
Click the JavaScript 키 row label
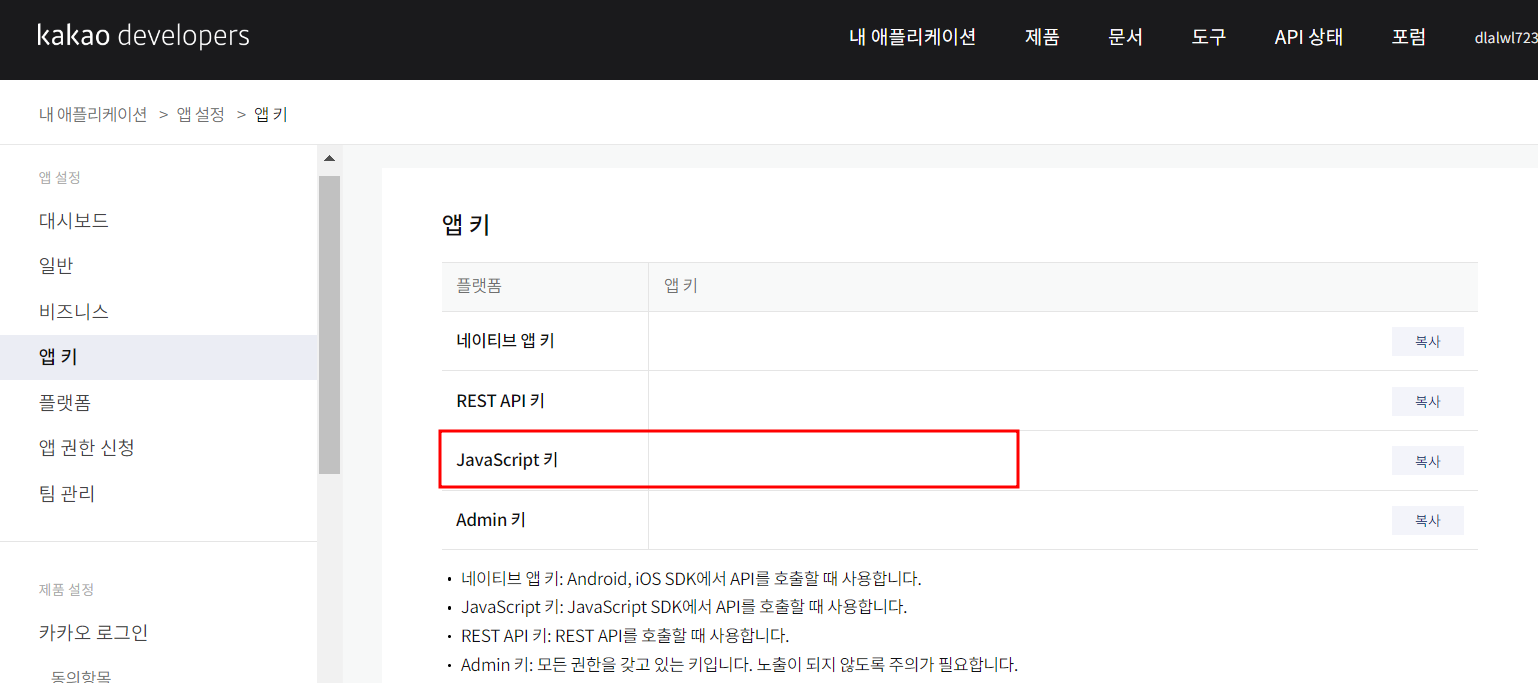507,460
